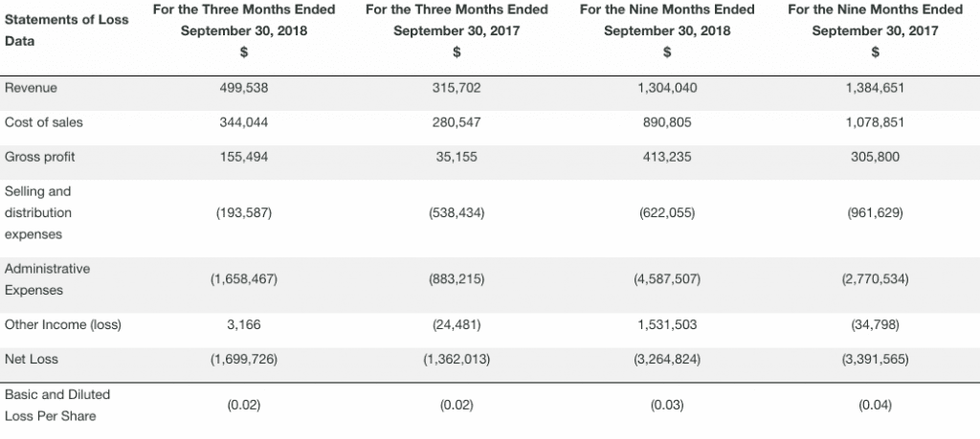Select the Cost of sales label

click(x=44, y=122)
